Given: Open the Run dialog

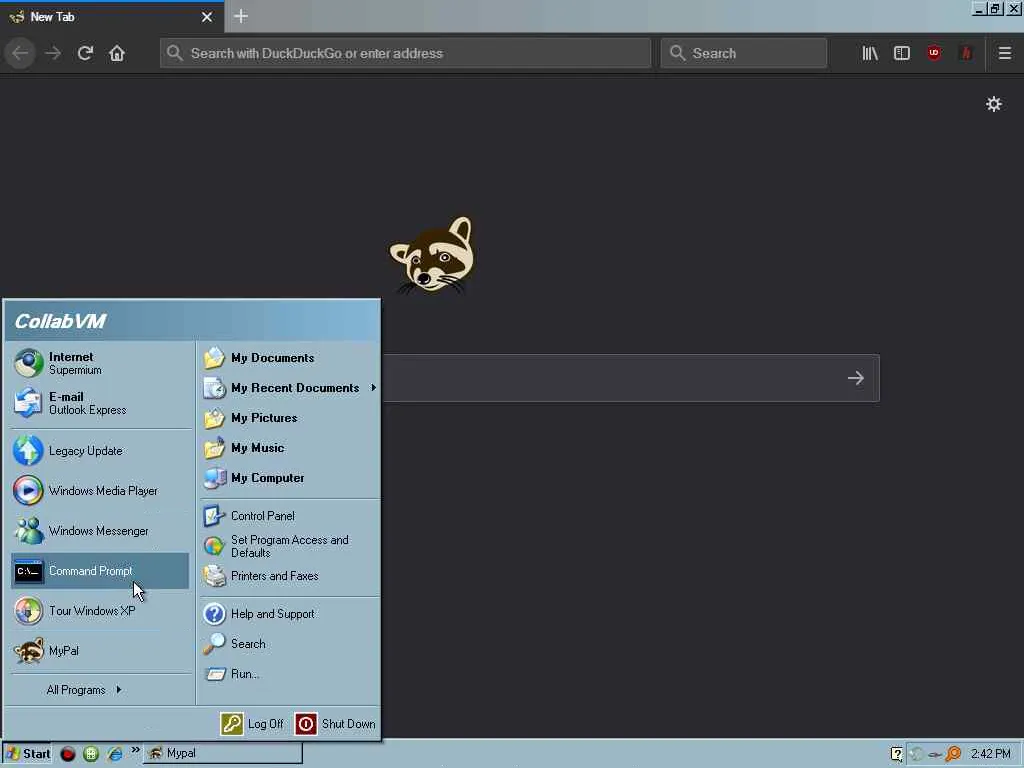Looking at the screenshot, I should (x=290, y=674).
